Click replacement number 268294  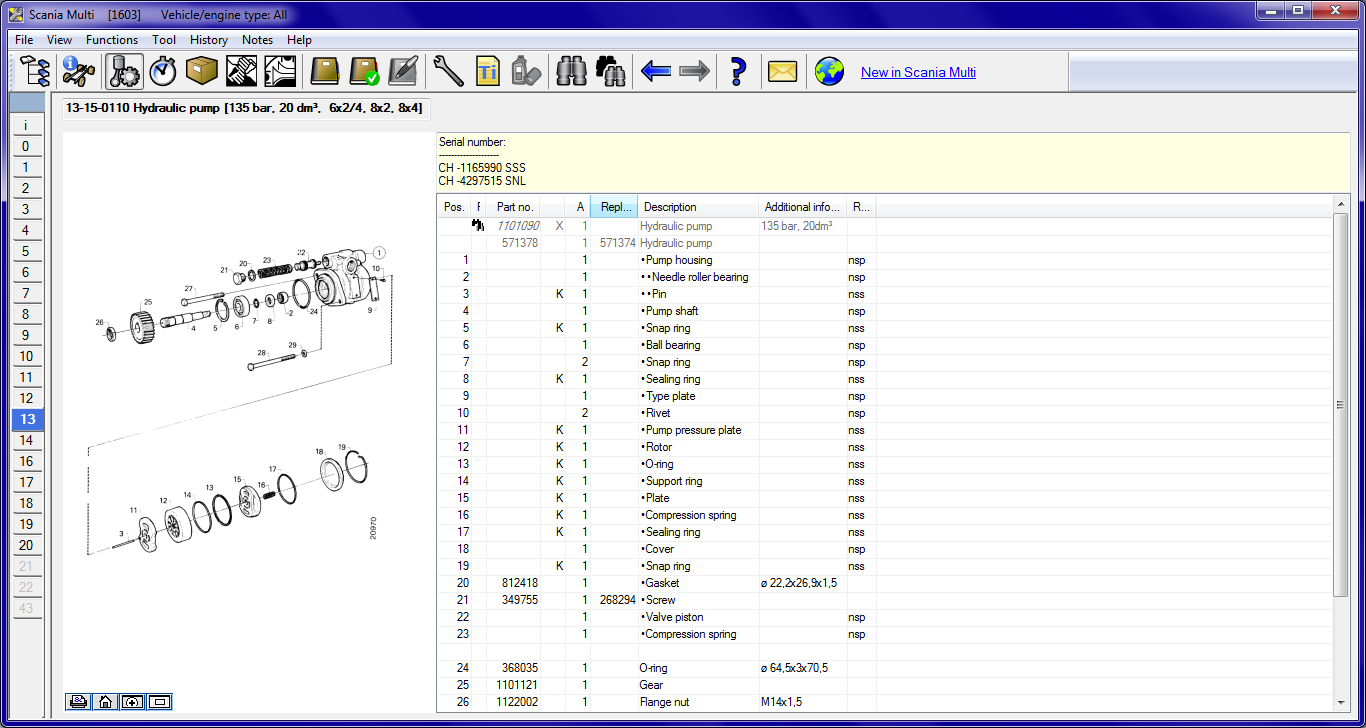(617, 600)
